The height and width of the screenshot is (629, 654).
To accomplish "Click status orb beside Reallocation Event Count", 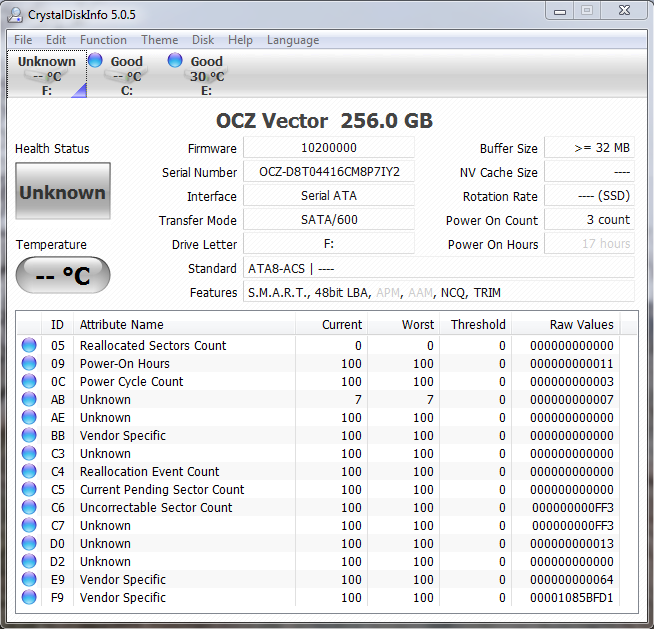I will pos(29,472).
